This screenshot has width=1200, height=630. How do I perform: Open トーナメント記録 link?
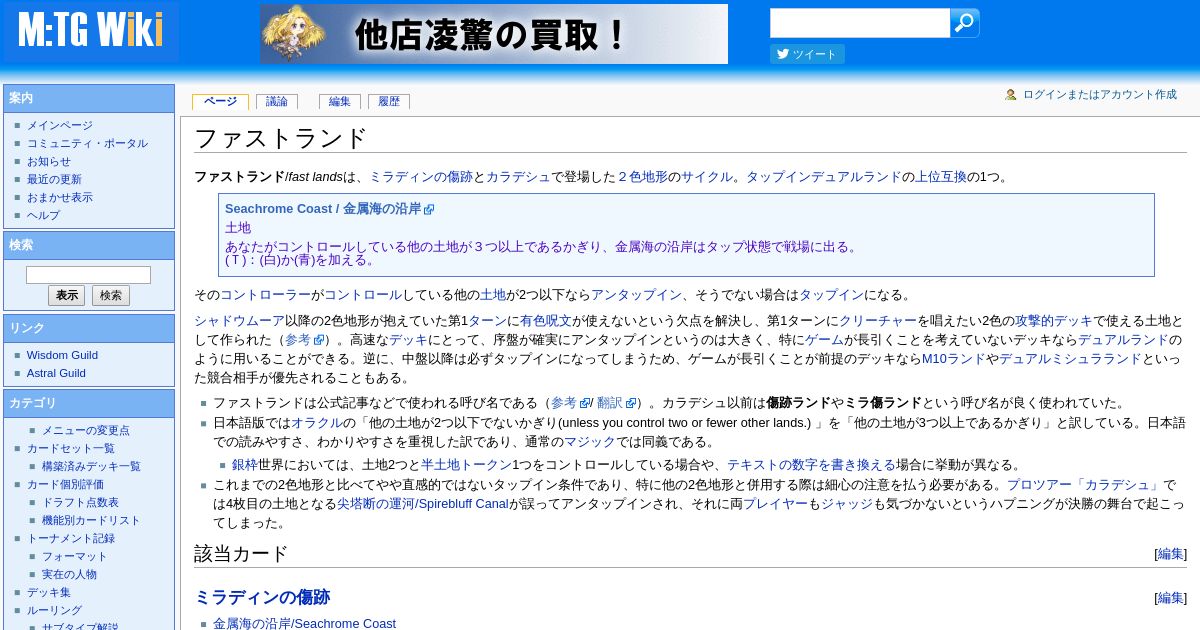[71, 539]
